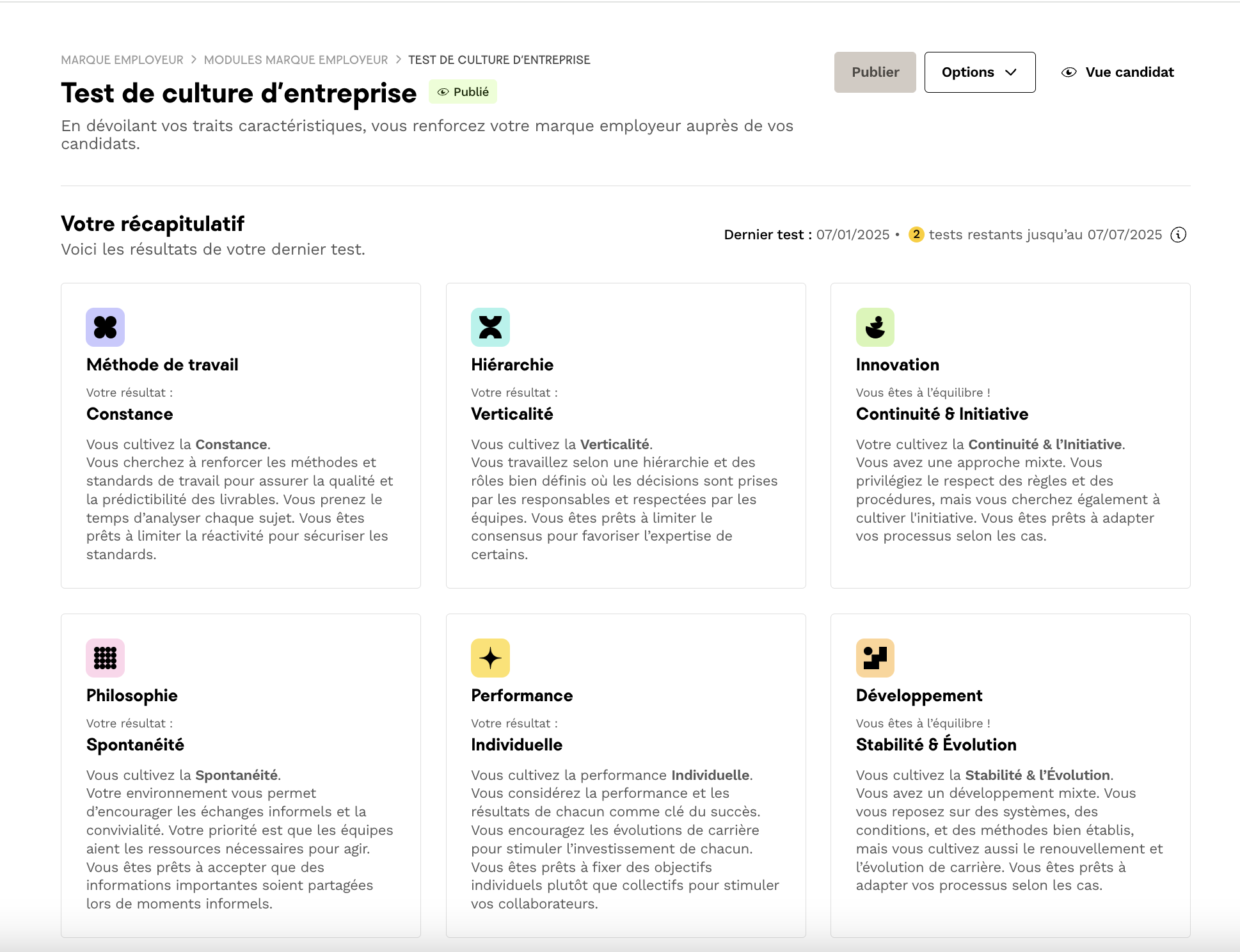Image resolution: width=1240 pixels, height=952 pixels.
Task: Click the Hiérarchie hourglass-shaped icon
Action: (490, 327)
